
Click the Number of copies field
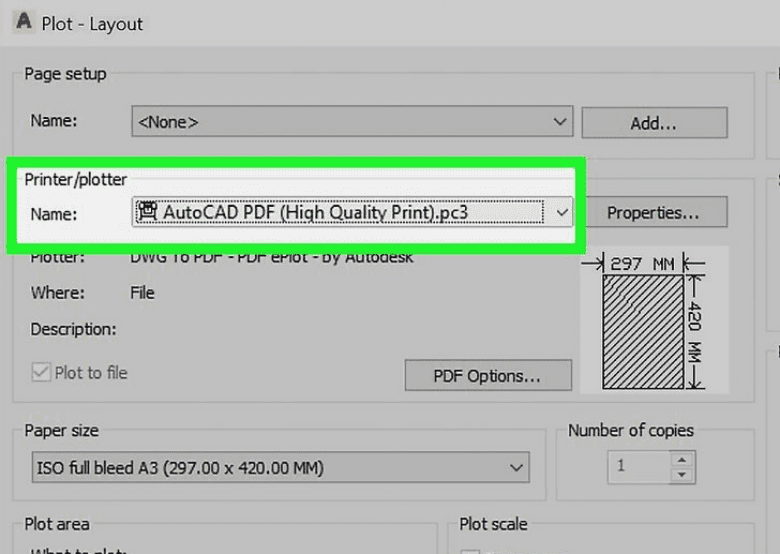pyautogui.click(x=639, y=466)
